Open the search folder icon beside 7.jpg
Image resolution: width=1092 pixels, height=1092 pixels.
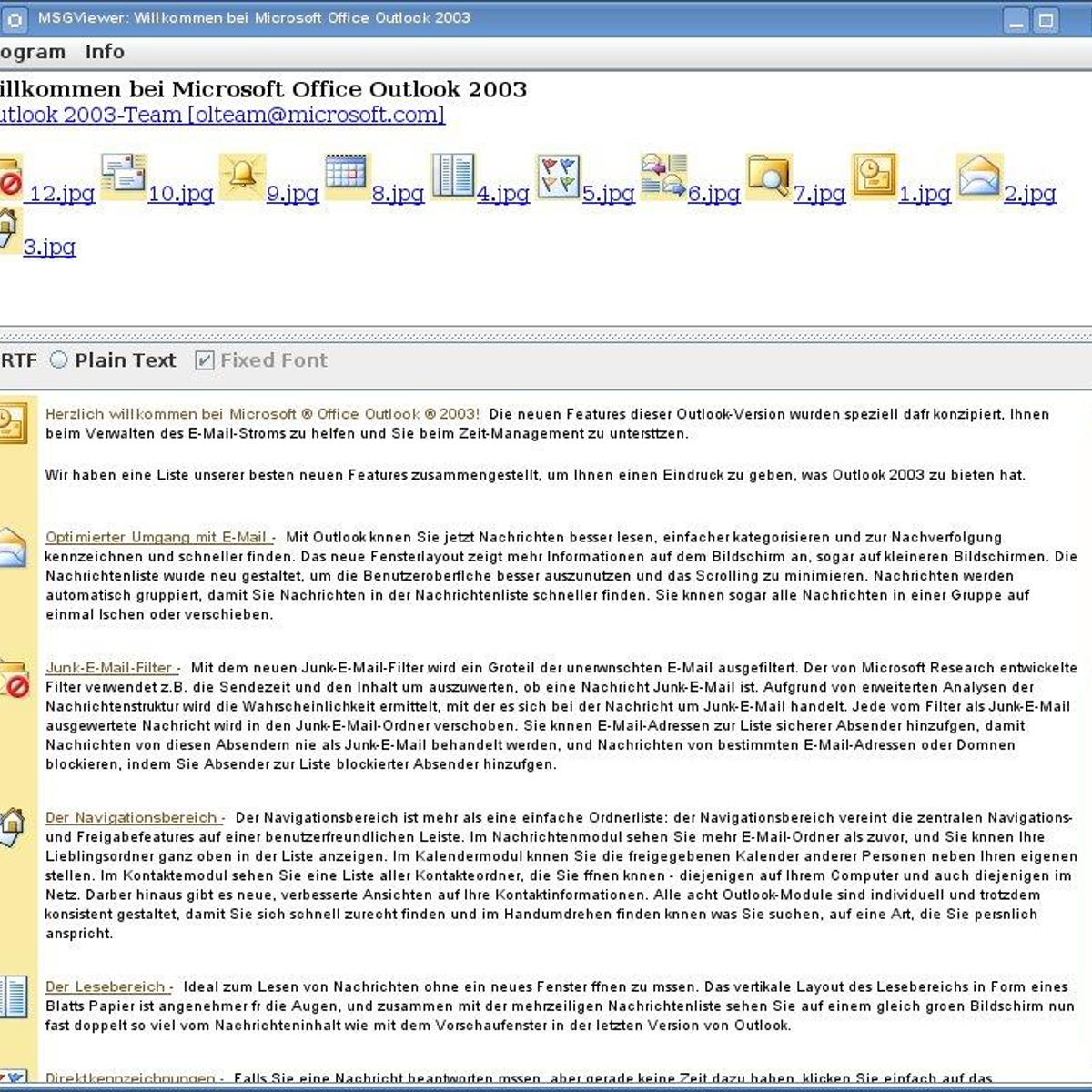[769, 177]
